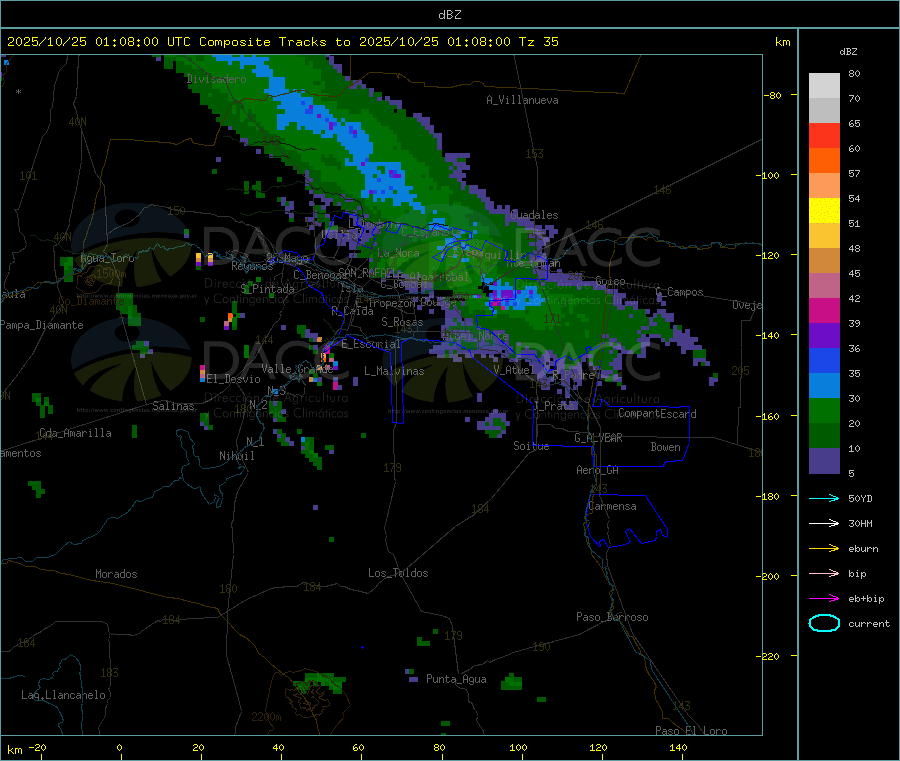Pick the purple 36–39 dBZ legend swatch
This screenshot has width=900, height=761.
click(x=824, y=336)
